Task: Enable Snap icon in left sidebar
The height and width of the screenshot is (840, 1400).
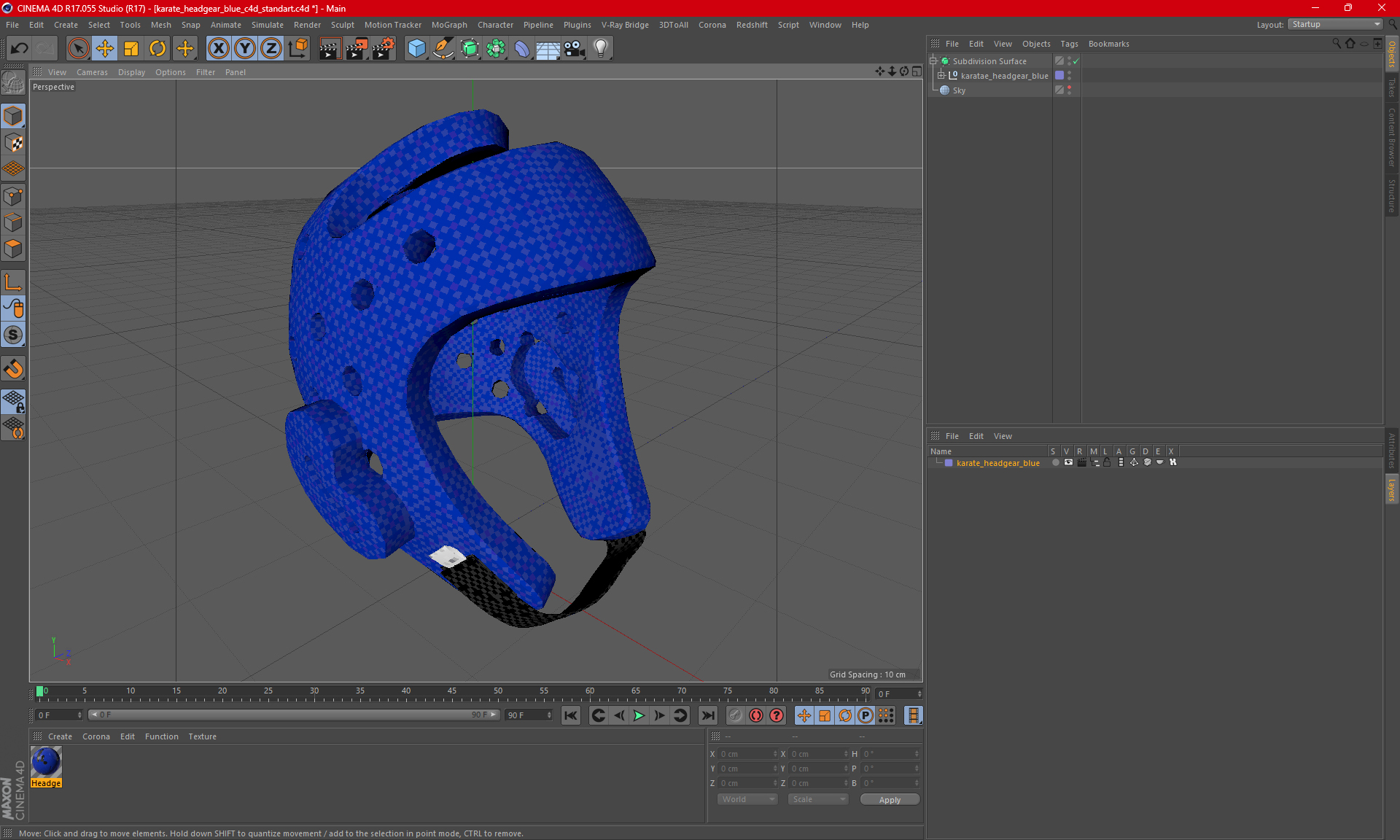Action: (13, 369)
